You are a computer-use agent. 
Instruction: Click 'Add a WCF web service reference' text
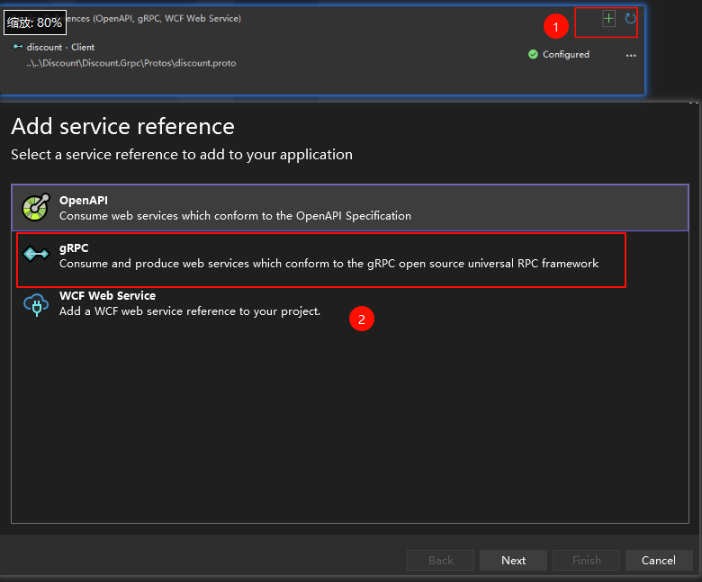coord(190,311)
